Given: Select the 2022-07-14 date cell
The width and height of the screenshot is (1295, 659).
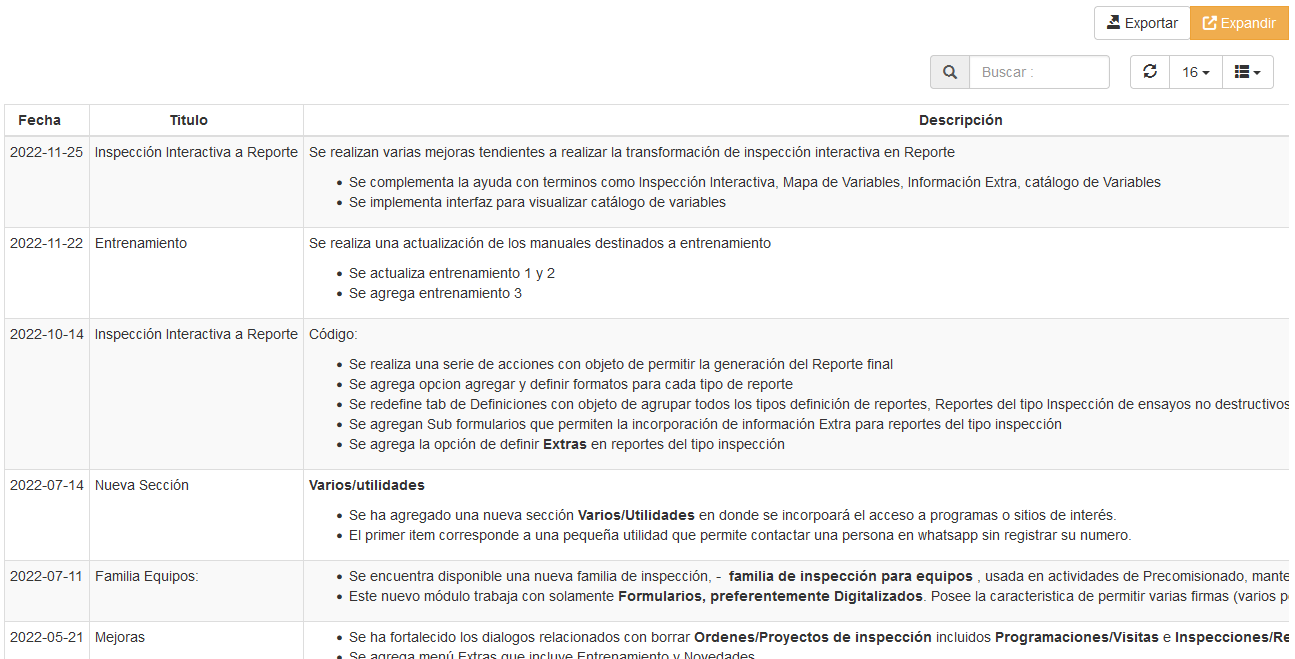Looking at the screenshot, I should pos(46,486).
